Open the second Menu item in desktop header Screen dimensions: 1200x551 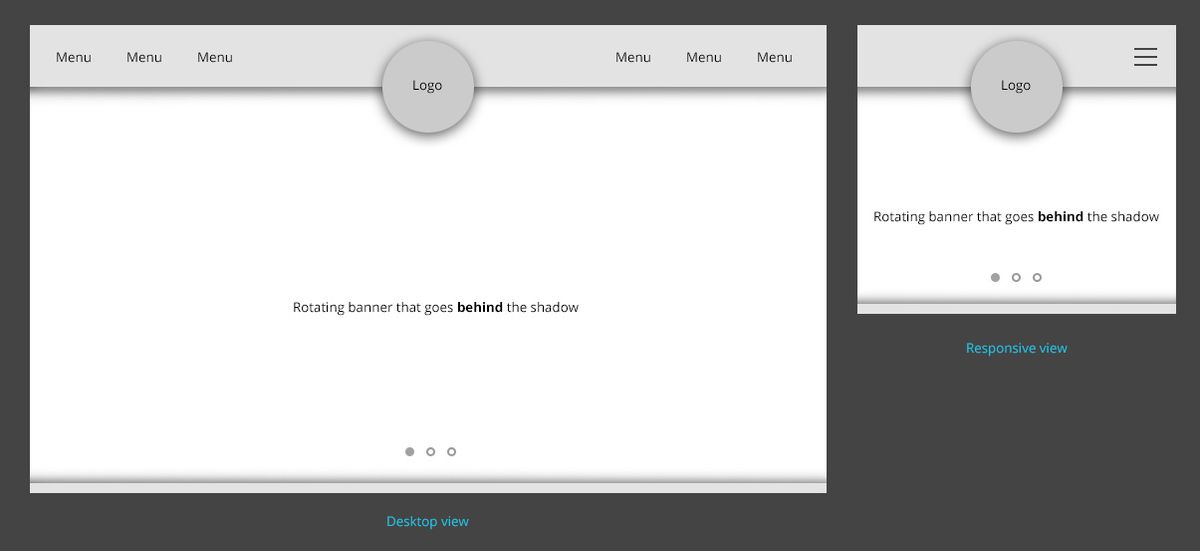[144, 58]
